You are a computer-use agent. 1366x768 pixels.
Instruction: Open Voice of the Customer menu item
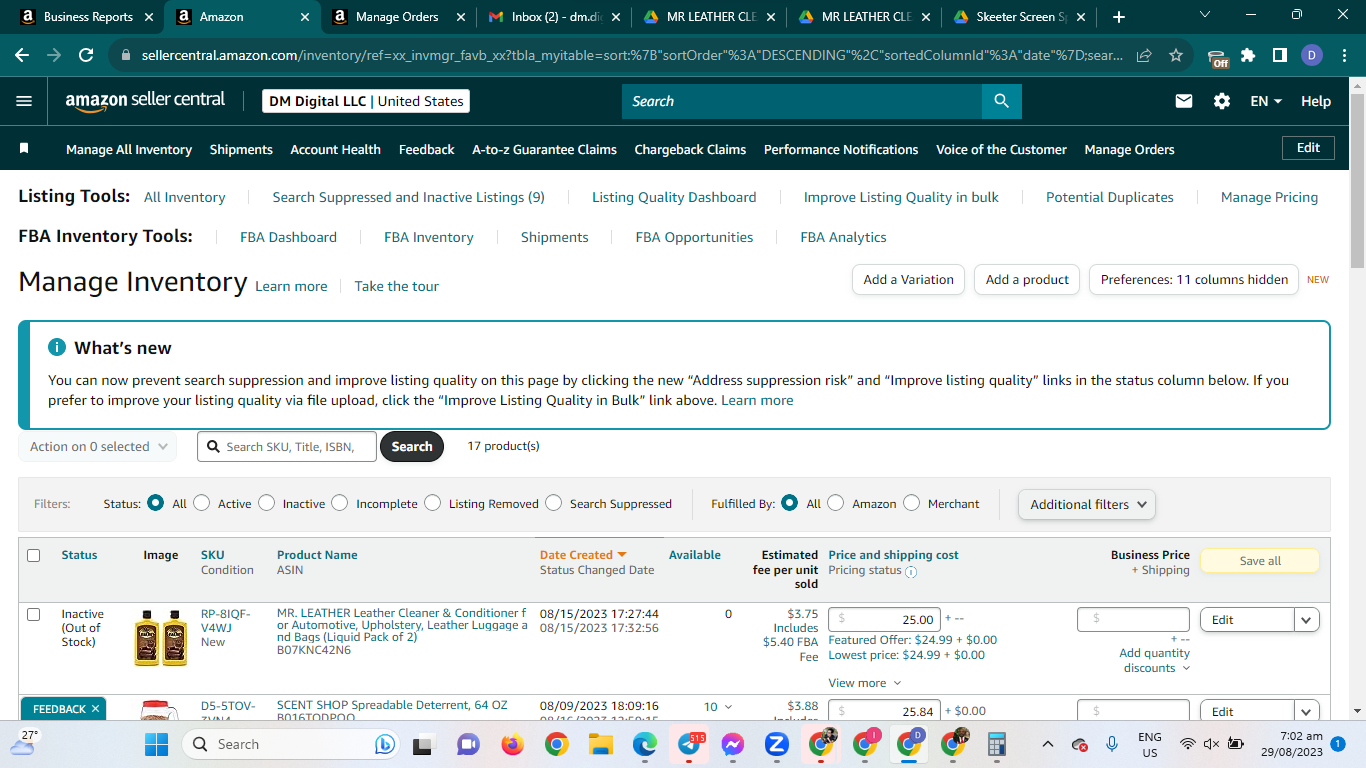tap(1001, 149)
